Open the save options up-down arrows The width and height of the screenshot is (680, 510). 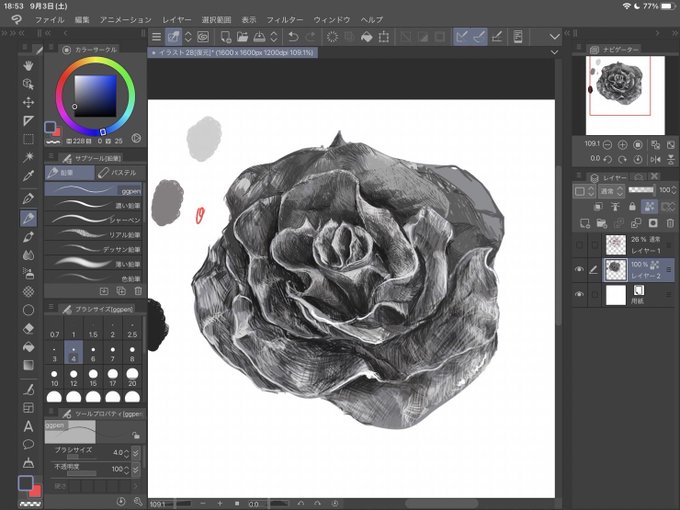click(x=274, y=37)
